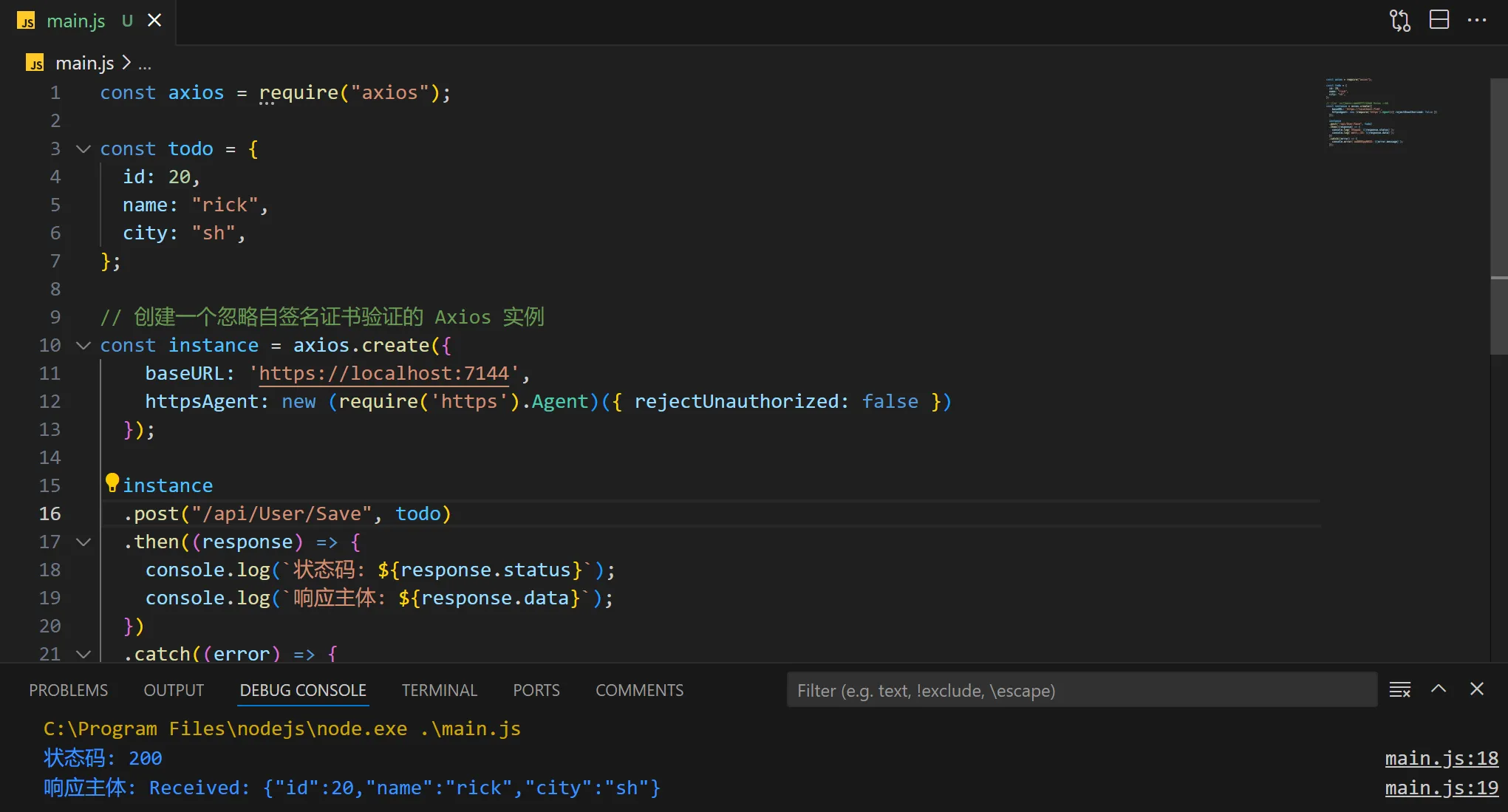This screenshot has width=1508, height=812.
Task: Close the main.js editor tab
Action: point(154,21)
